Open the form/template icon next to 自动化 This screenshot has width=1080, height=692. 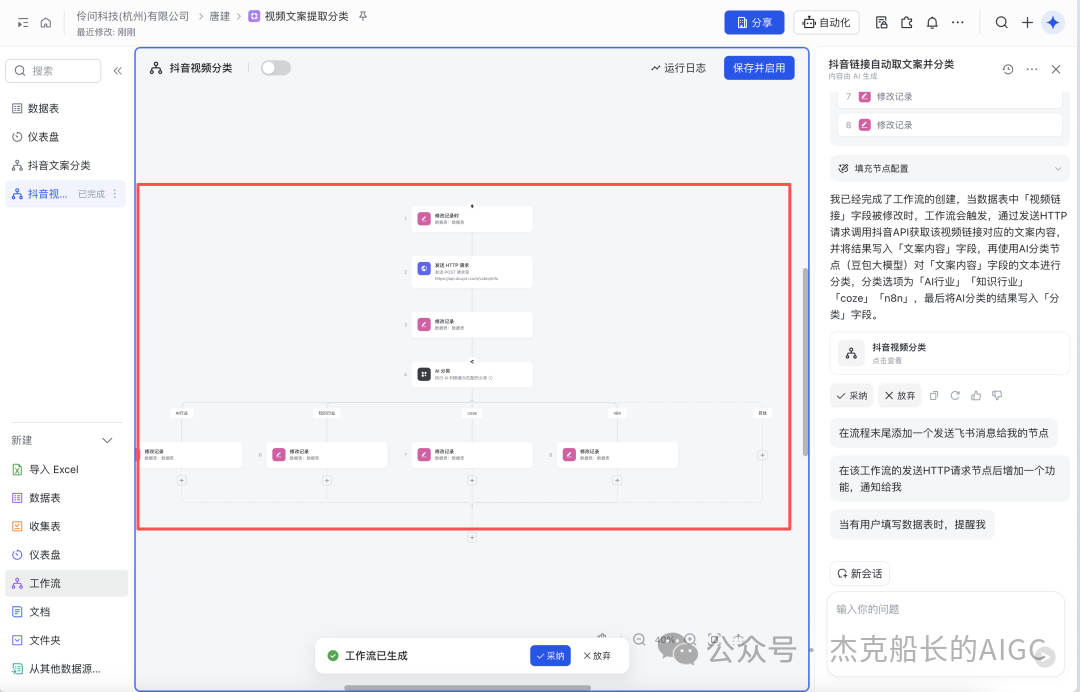click(x=881, y=23)
